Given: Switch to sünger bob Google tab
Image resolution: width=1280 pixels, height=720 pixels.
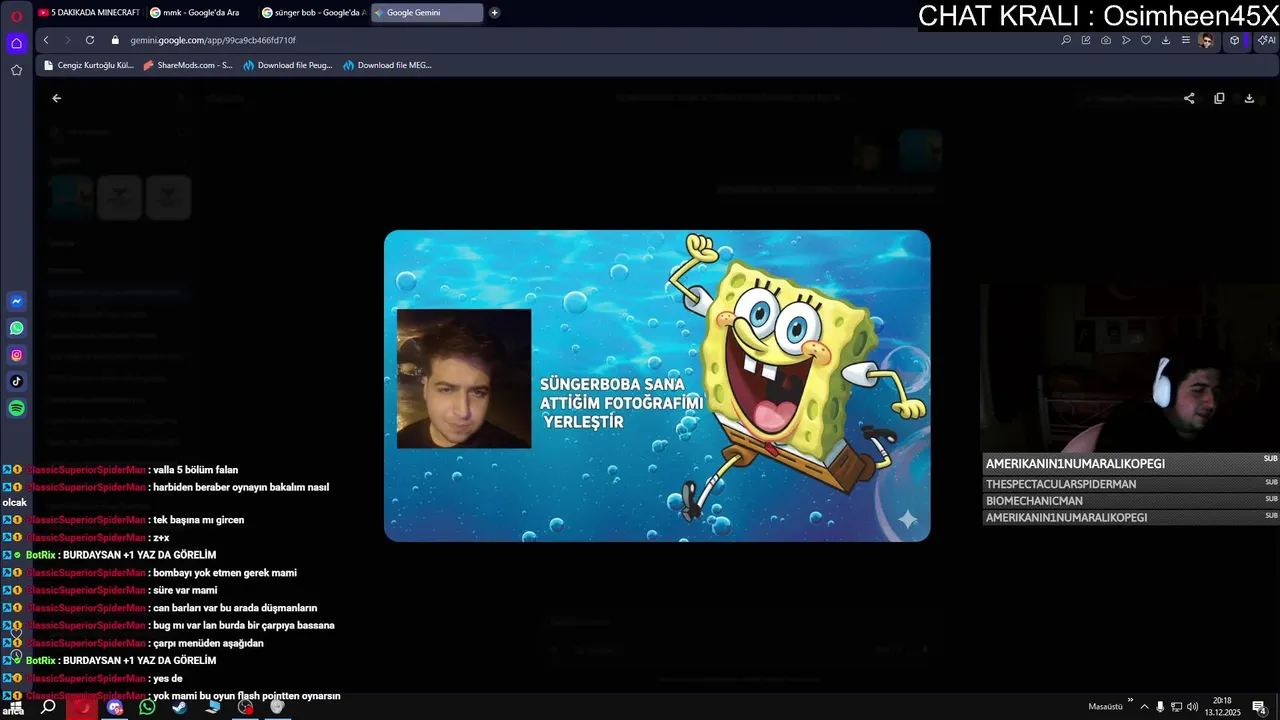Looking at the screenshot, I should point(313,13).
